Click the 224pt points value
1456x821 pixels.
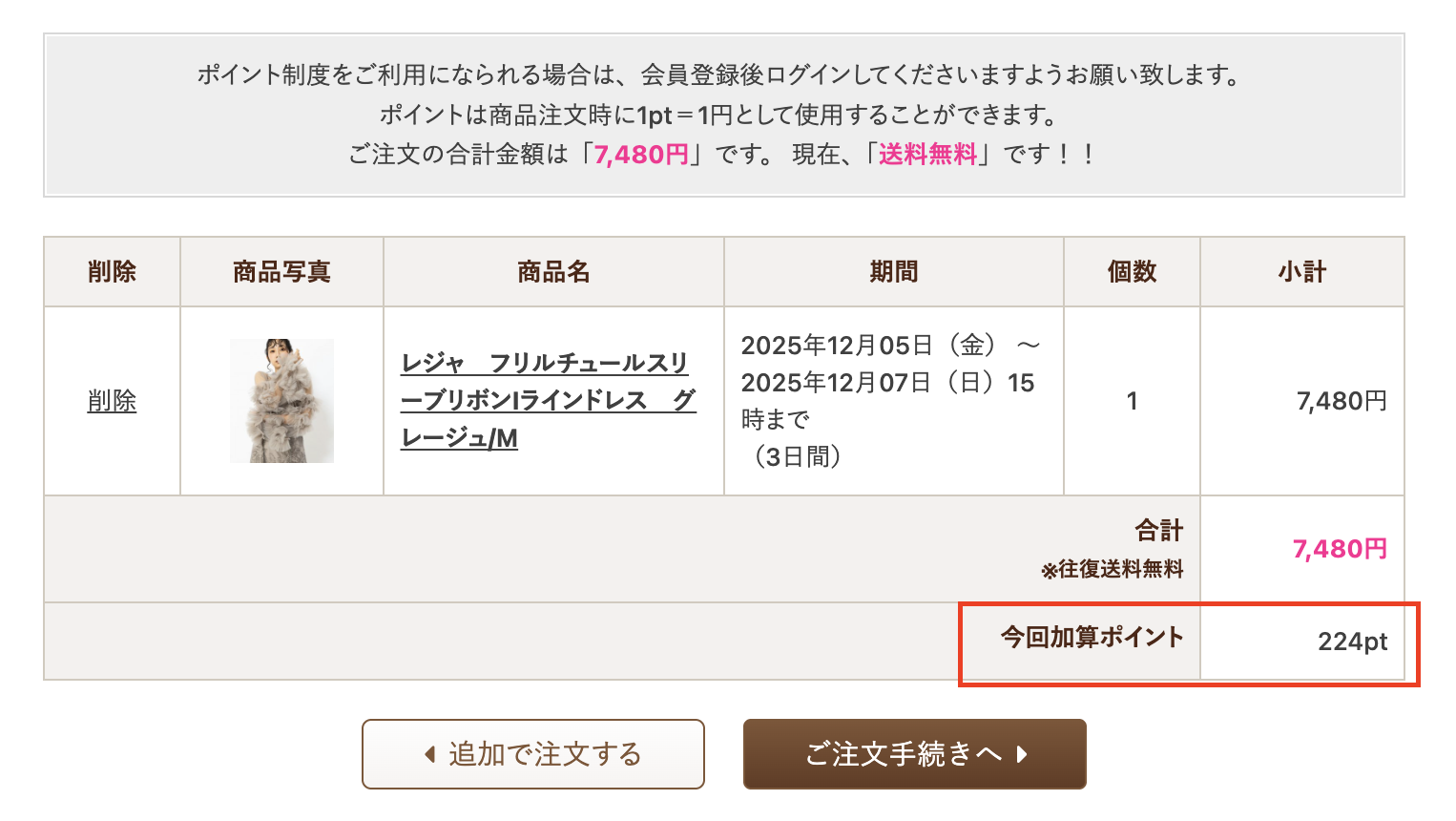(1352, 642)
